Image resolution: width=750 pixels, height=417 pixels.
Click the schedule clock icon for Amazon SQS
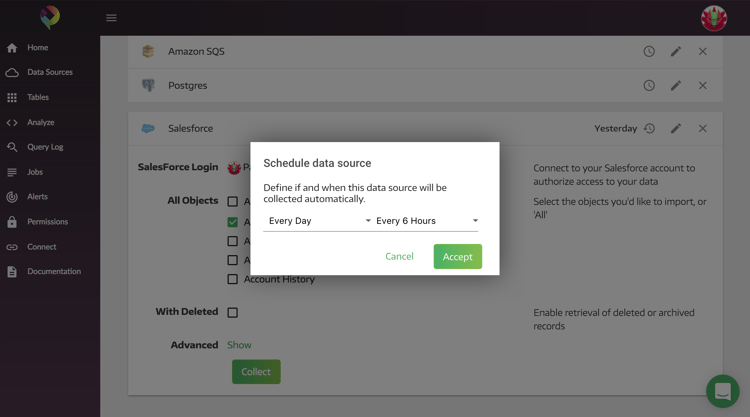[x=649, y=52]
